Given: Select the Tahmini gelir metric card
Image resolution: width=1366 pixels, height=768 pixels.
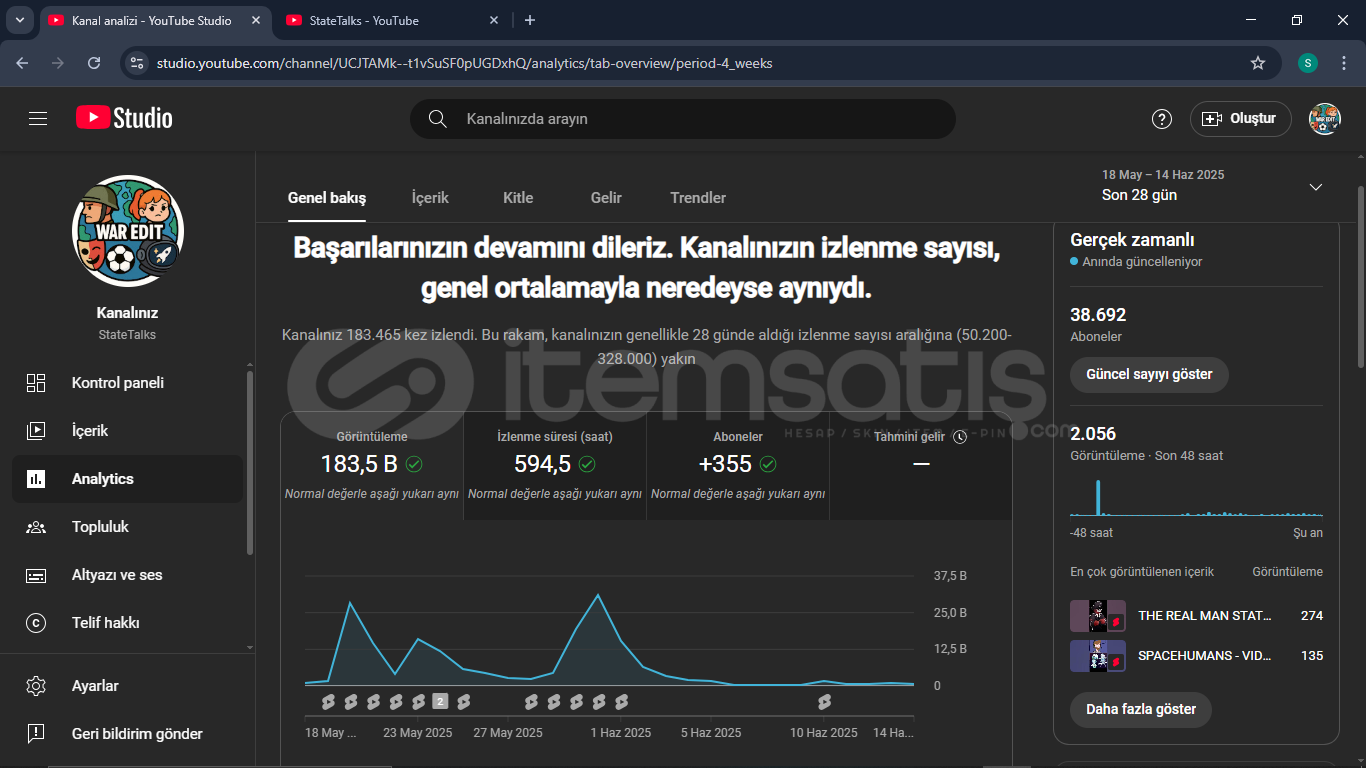Looking at the screenshot, I should click(x=921, y=466).
